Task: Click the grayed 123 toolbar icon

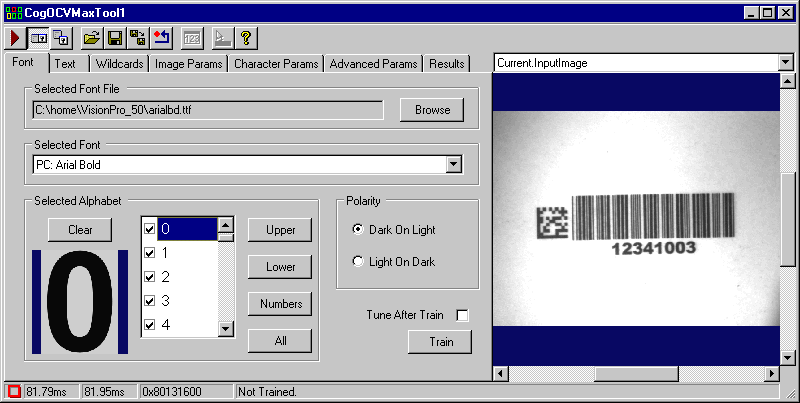Action: [192, 38]
